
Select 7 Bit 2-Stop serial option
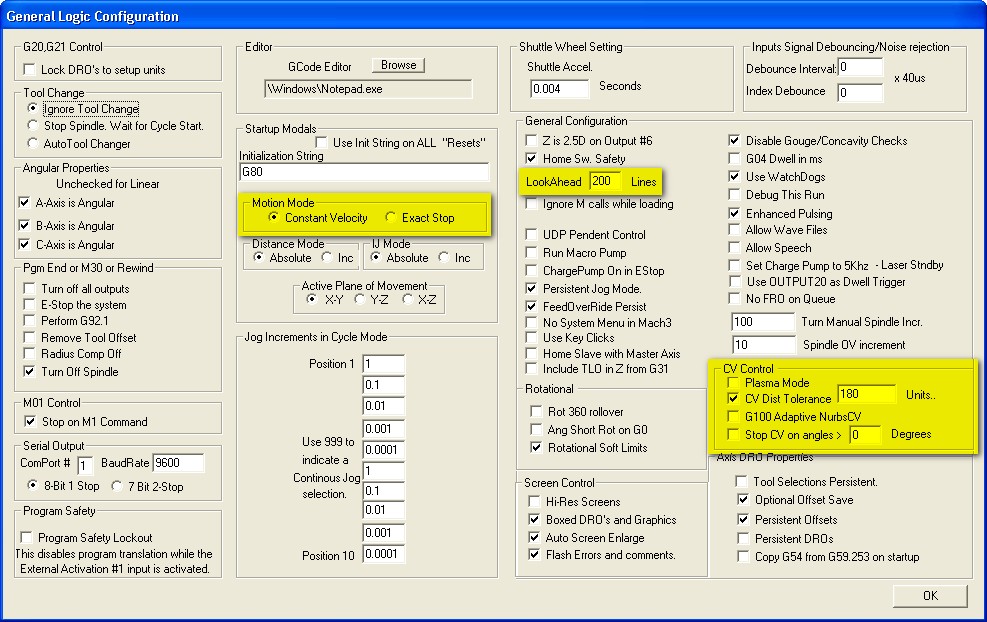coord(120,486)
